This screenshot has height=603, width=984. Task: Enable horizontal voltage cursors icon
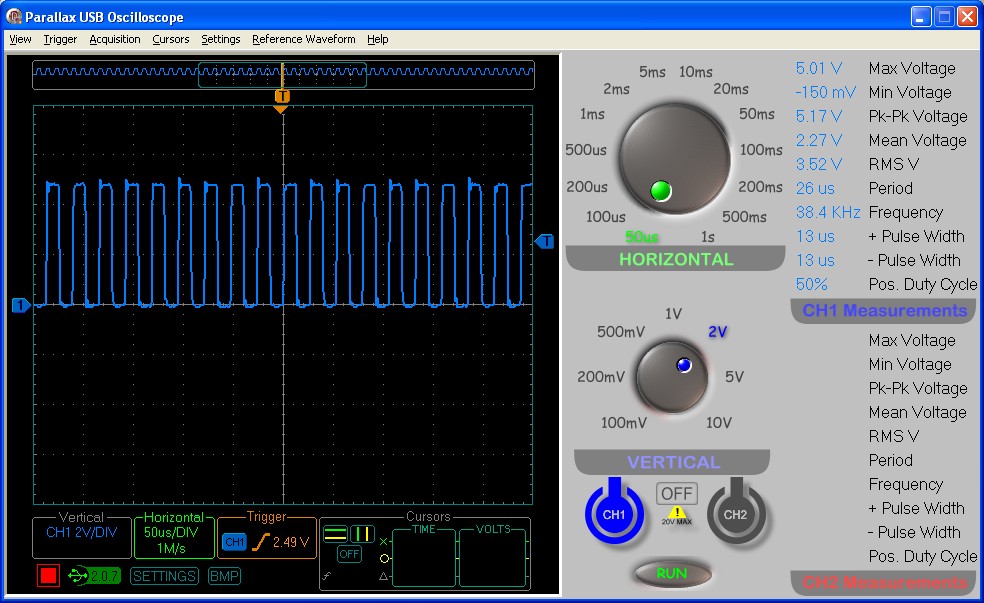click(x=335, y=534)
